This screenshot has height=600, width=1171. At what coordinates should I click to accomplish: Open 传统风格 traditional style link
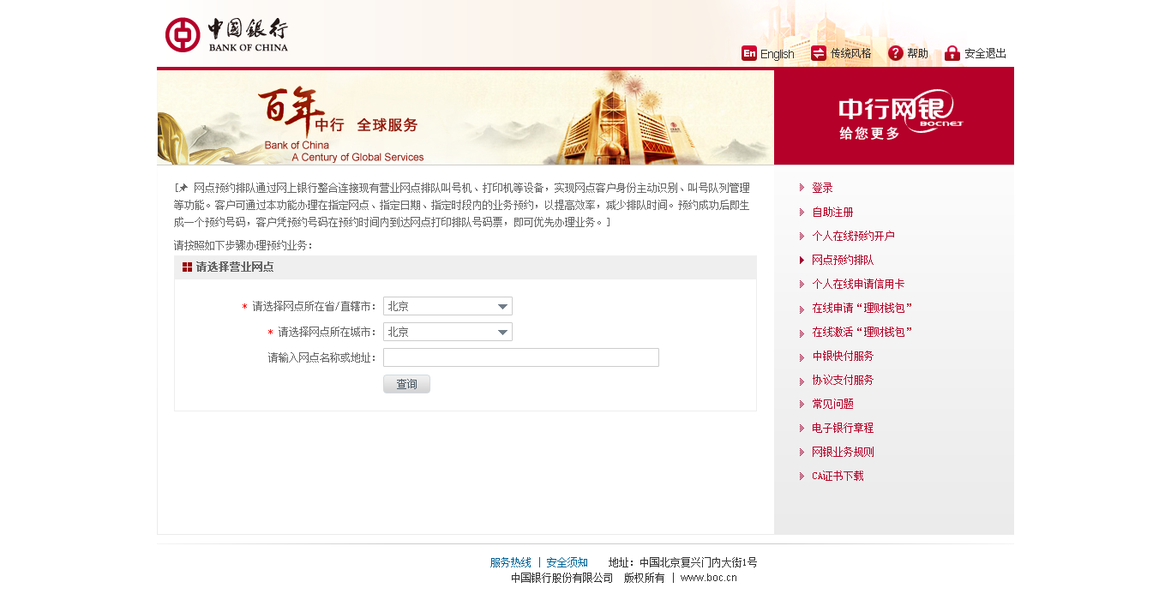click(x=851, y=54)
